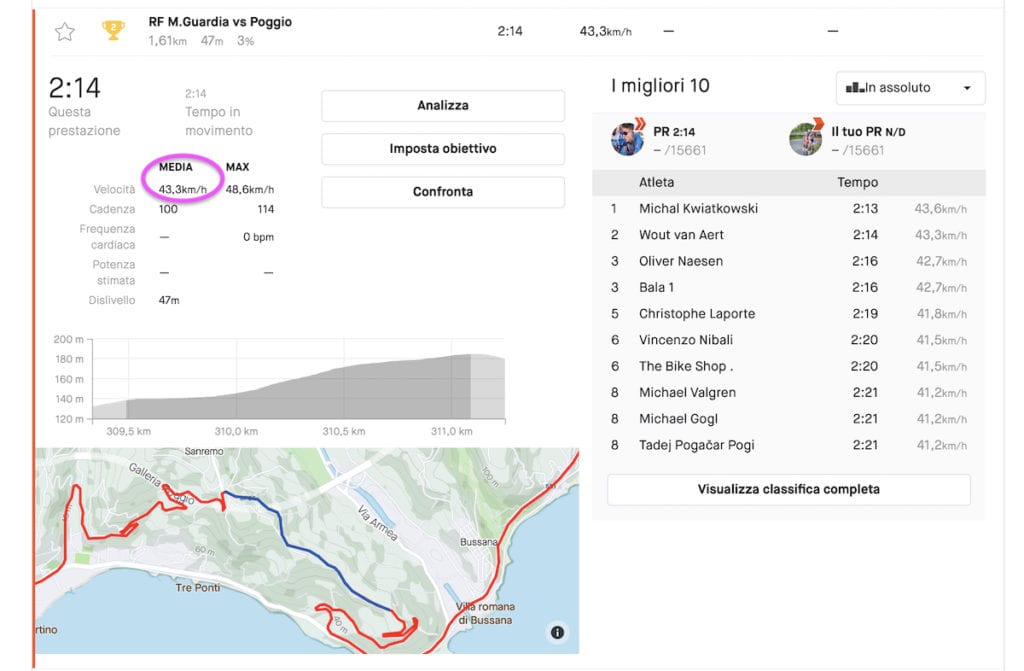Select Wout van Aert in the leaderboard
Viewport: 1024px width, 671px height.
tap(681, 235)
